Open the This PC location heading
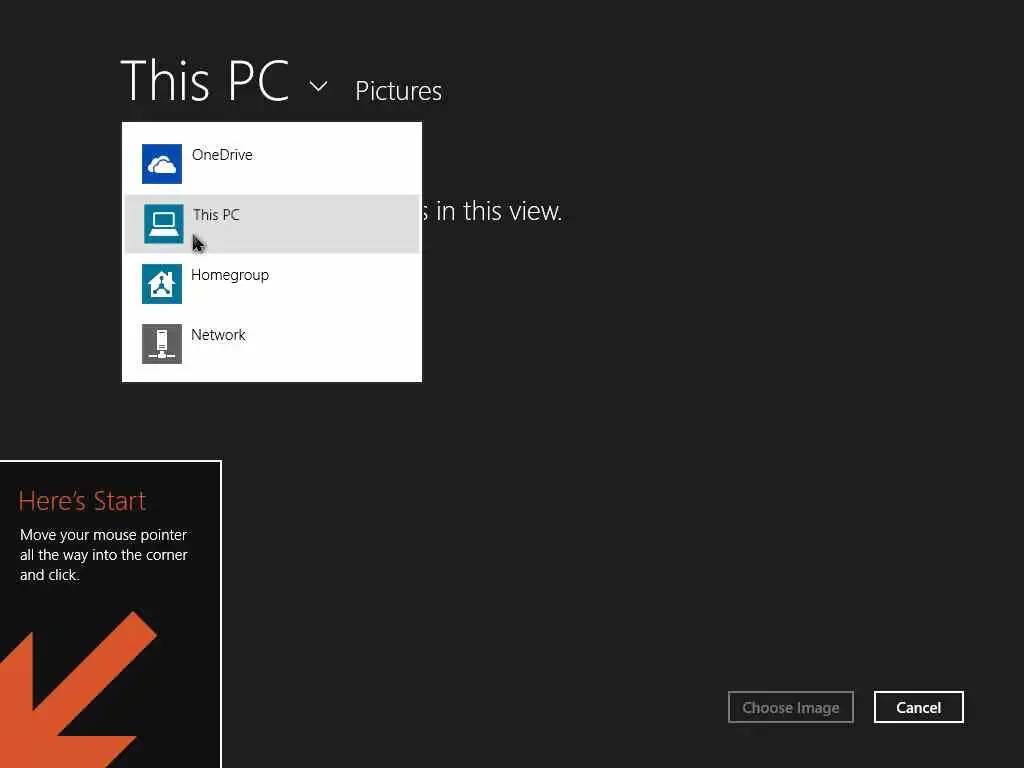1024x768 pixels. coord(205,80)
